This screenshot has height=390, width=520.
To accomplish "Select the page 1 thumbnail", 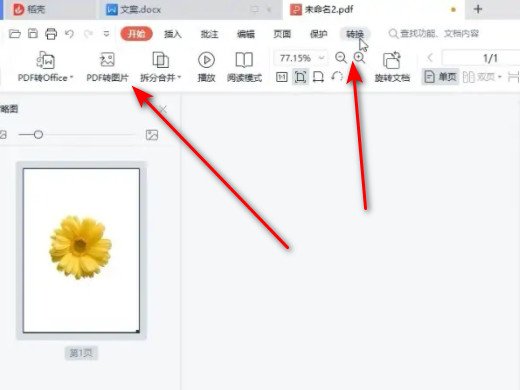I will 81,250.
